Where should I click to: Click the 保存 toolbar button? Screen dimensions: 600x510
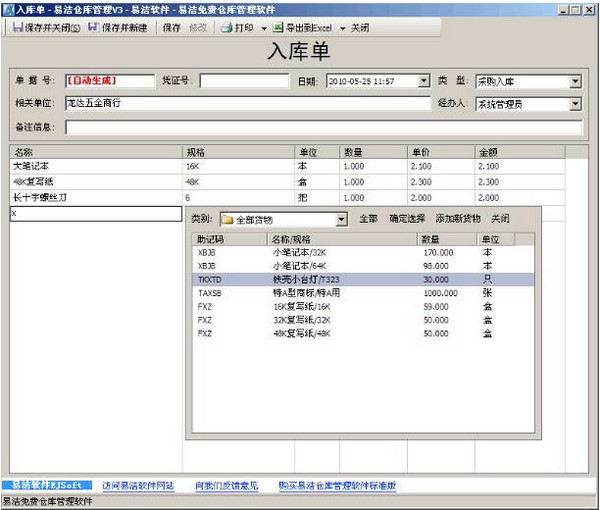[x=171, y=28]
